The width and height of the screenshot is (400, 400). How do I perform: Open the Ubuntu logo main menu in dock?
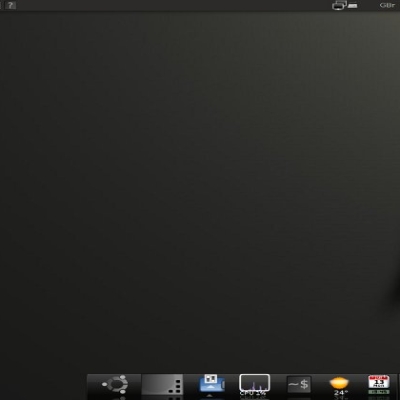tap(115, 384)
